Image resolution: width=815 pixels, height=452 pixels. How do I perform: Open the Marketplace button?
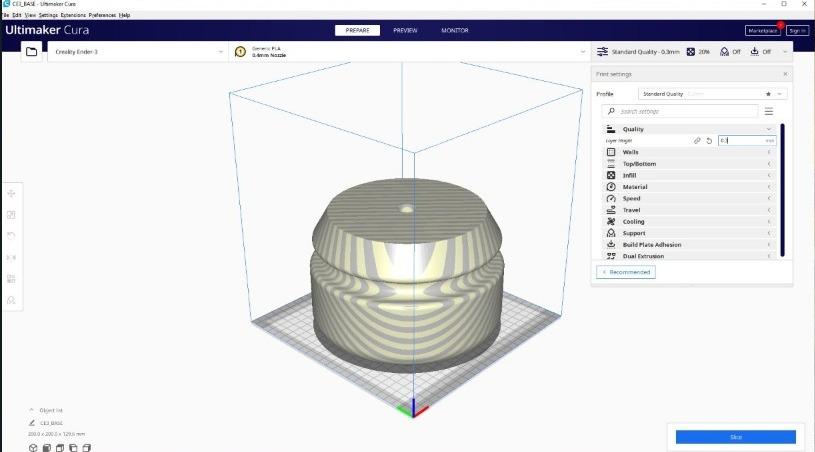(763, 31)
